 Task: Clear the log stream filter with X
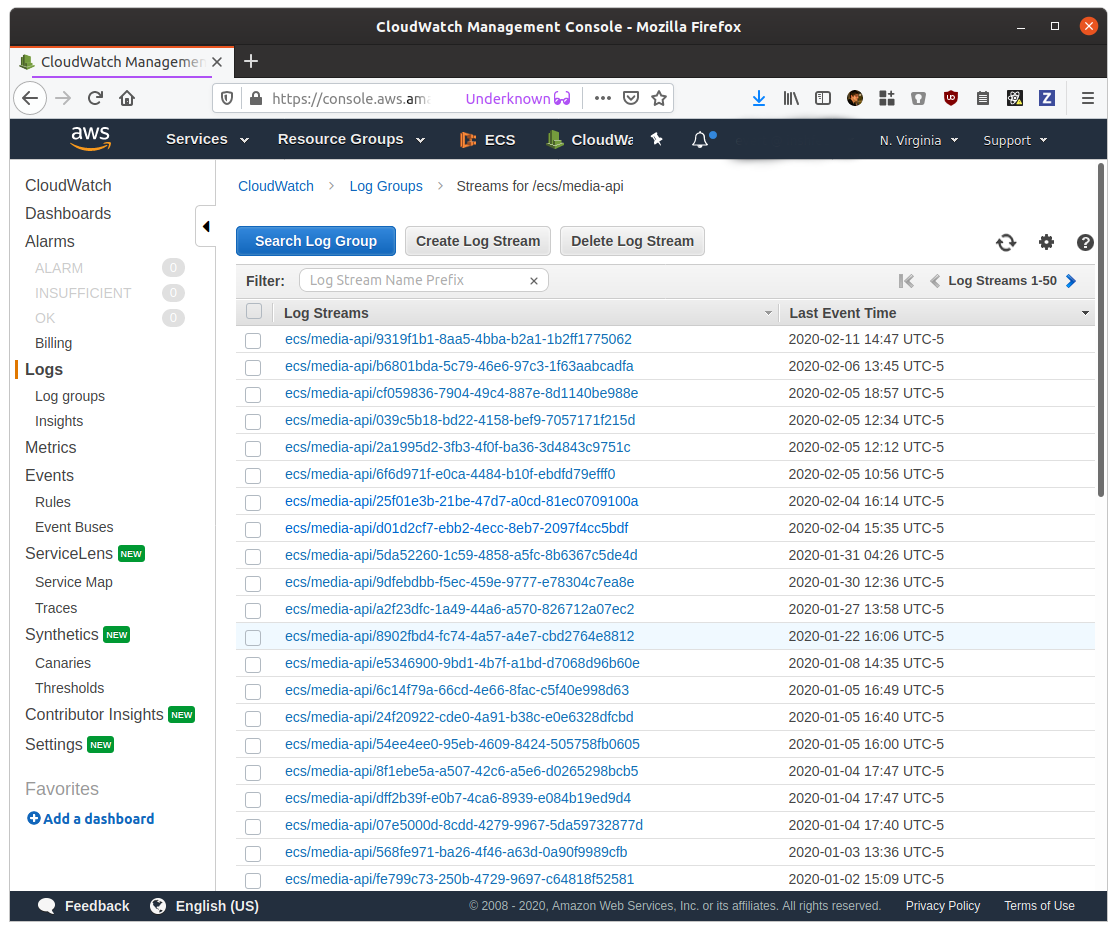(534, 281)
